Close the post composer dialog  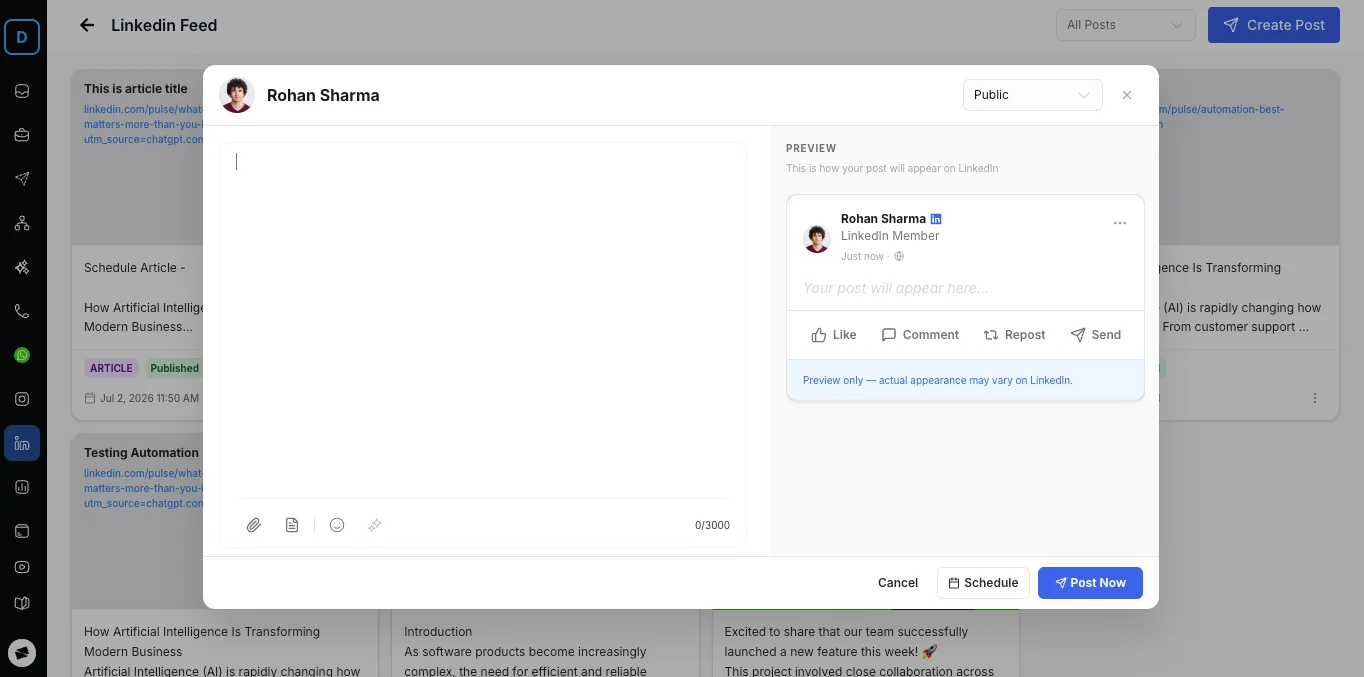[1127, 95]
